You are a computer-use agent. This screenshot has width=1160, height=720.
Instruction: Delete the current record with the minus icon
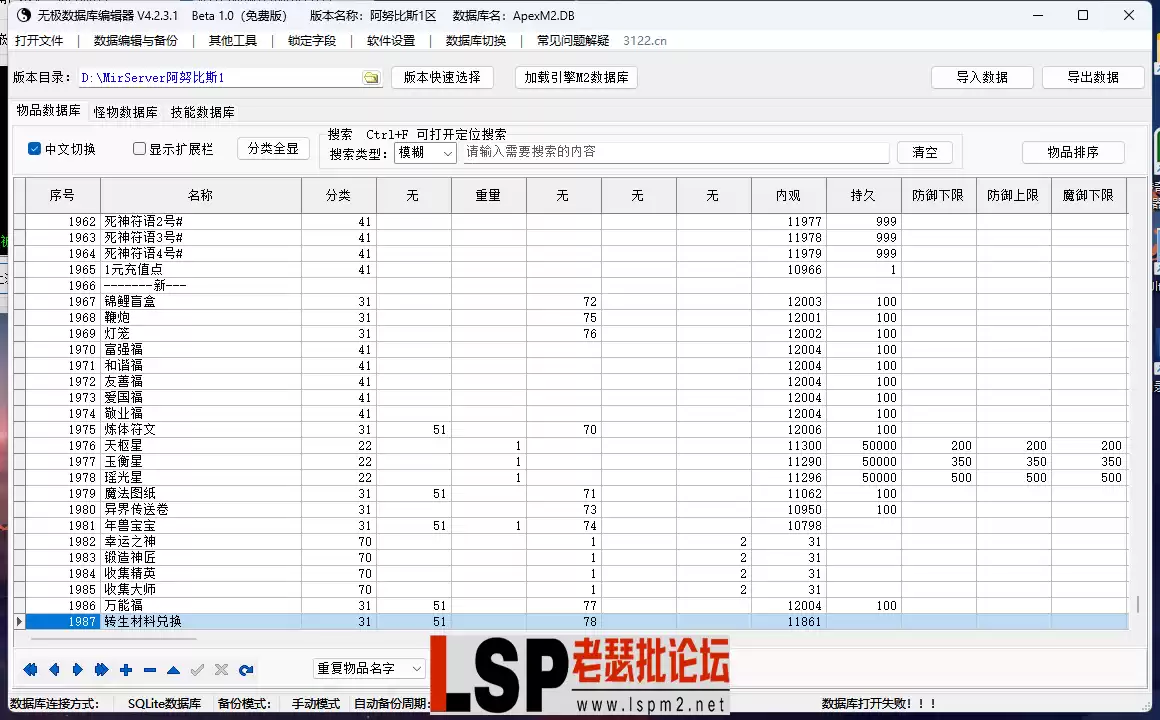pyautogui.click(x=148, y=670)
